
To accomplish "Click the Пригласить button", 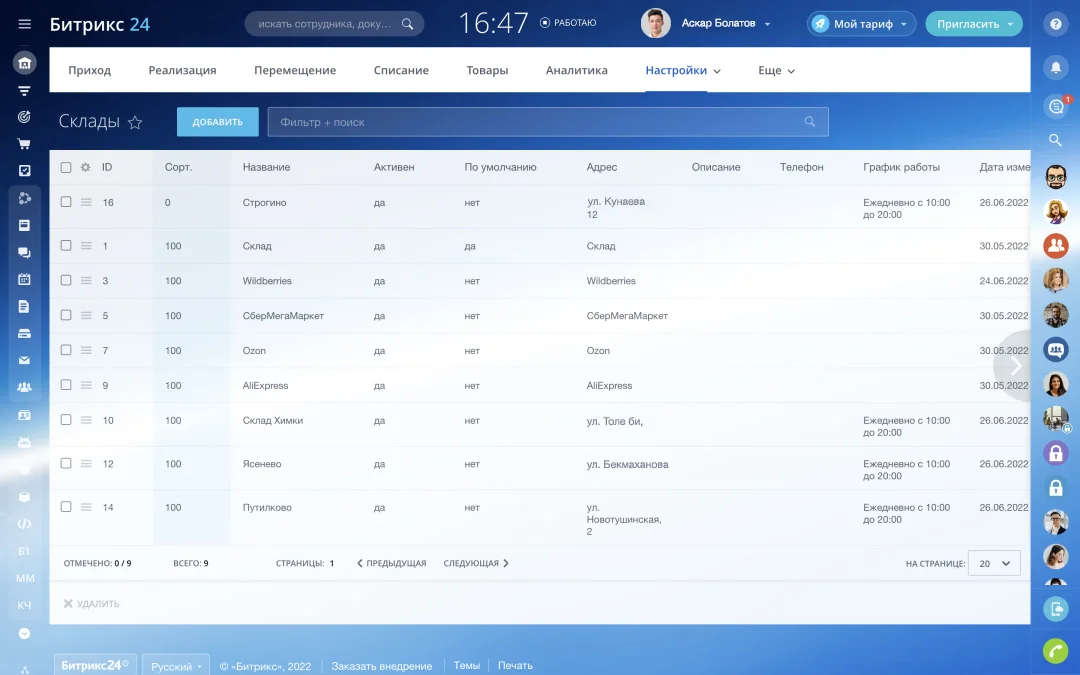I will [973, 24].
